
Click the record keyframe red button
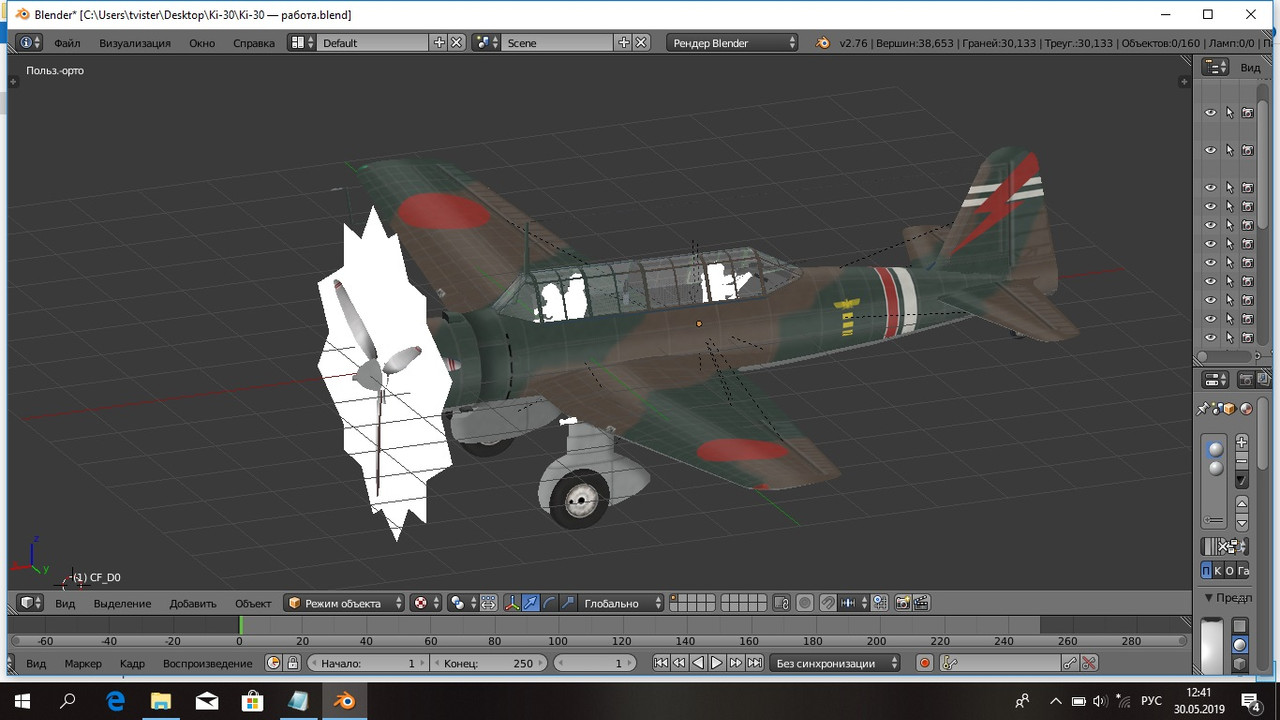coord(925,663)
